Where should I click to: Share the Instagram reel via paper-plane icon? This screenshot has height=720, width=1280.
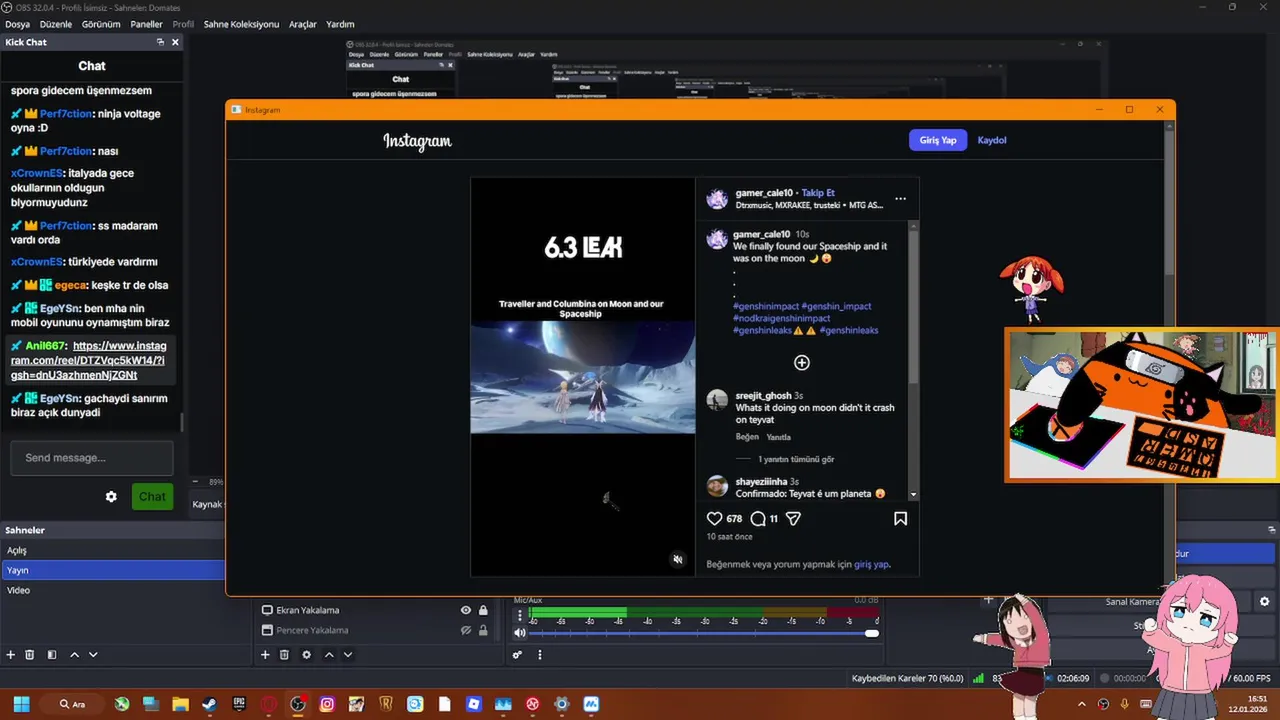(x=794, y=519)
